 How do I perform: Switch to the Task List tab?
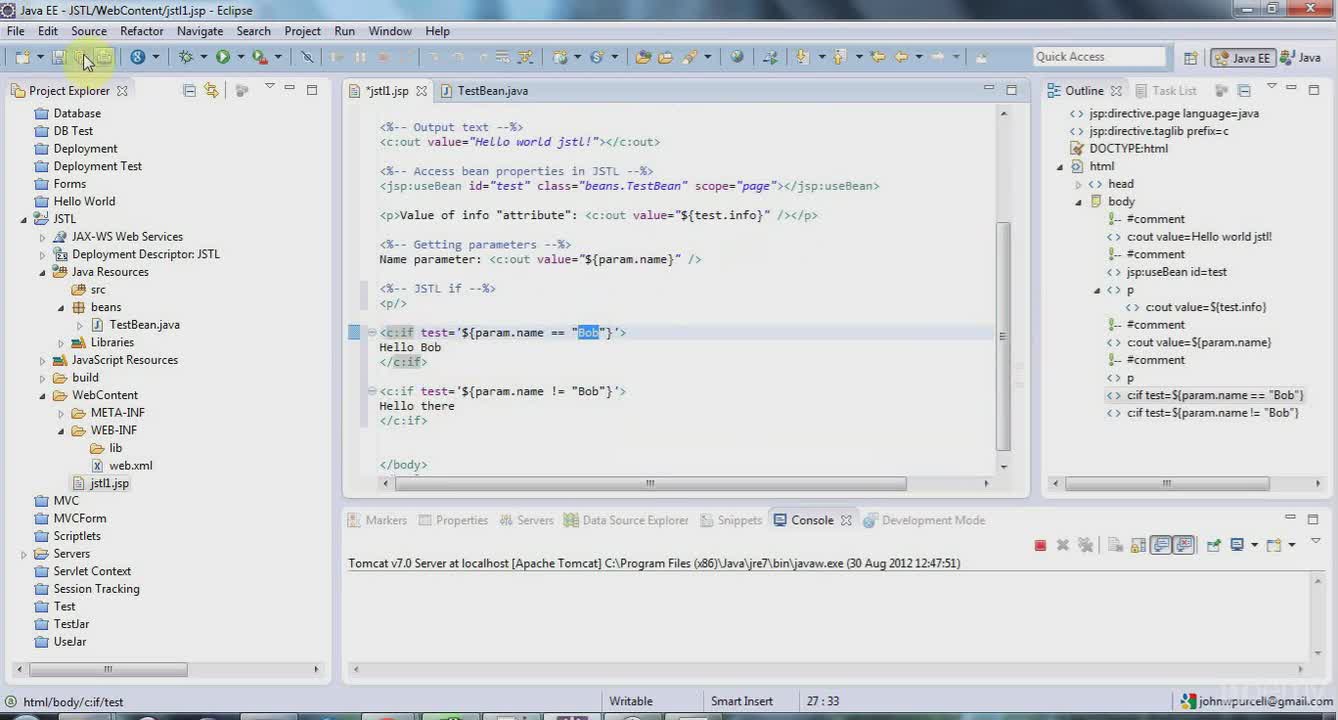click(x=1165, y=90)
